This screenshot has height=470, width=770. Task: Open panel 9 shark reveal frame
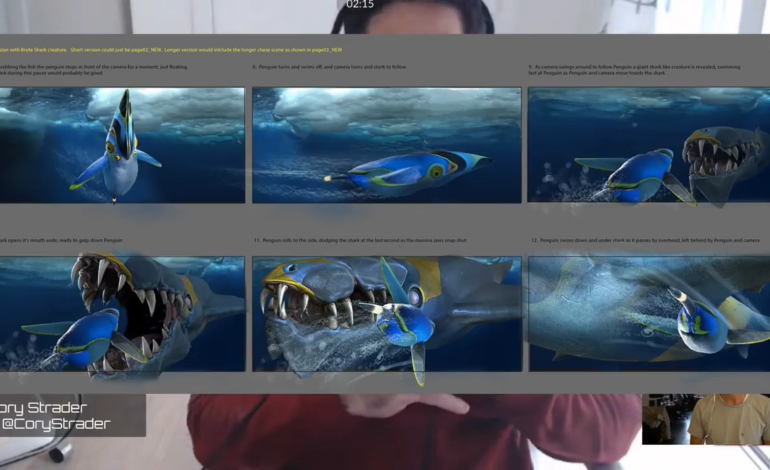(x=648, y=145)
